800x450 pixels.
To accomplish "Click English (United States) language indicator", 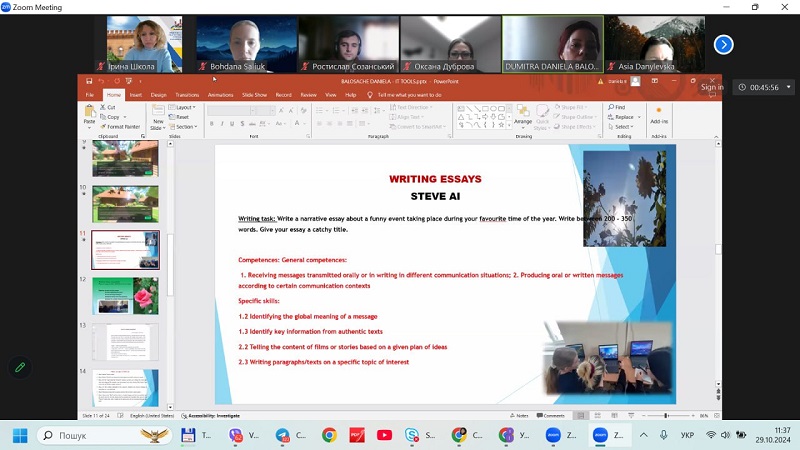I will pyautogui.click(x=152, y=415).
